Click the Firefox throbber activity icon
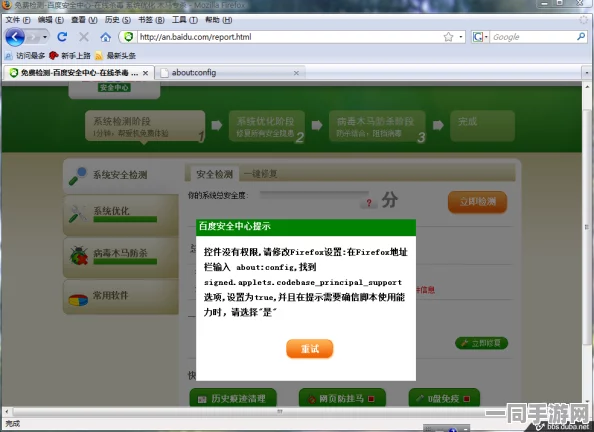Image resolution: width=594 pixels, height=432 pixels. pos(583,20)
